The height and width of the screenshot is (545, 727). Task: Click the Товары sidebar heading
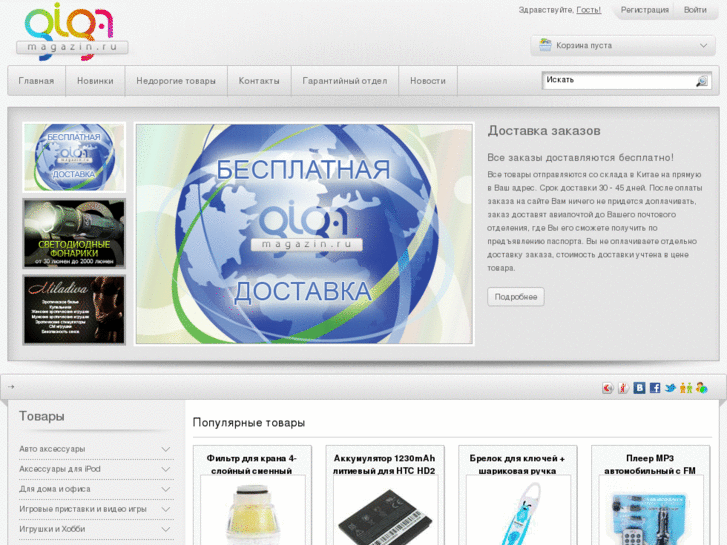point(41,416)
